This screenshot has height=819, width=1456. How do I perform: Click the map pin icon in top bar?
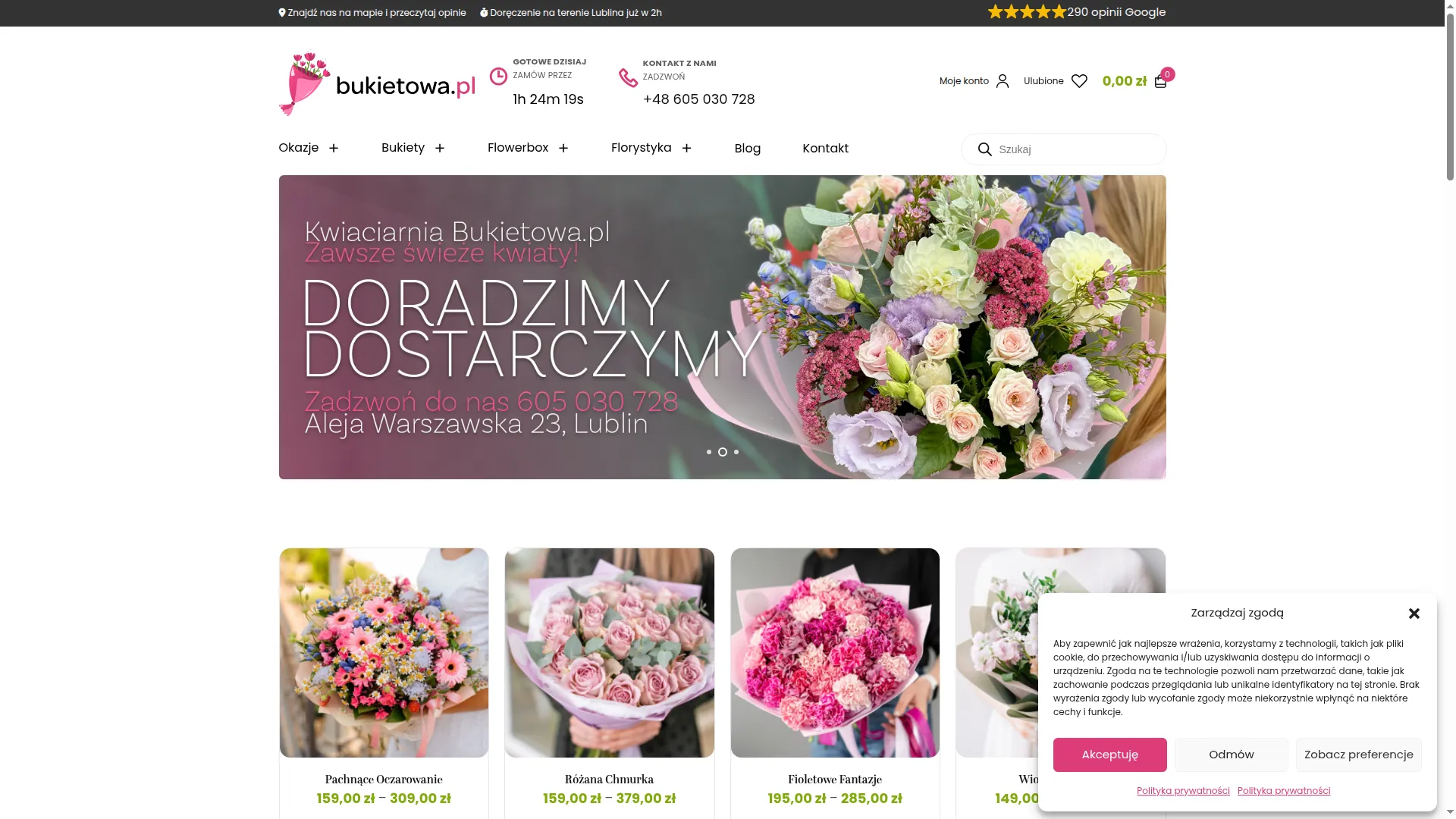pos(282,13)
